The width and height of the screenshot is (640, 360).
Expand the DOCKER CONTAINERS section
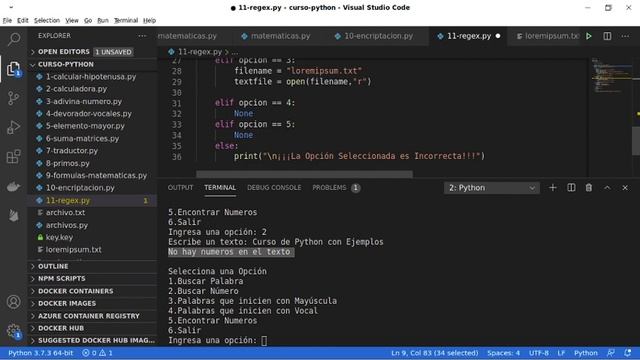tap(92, 291)
